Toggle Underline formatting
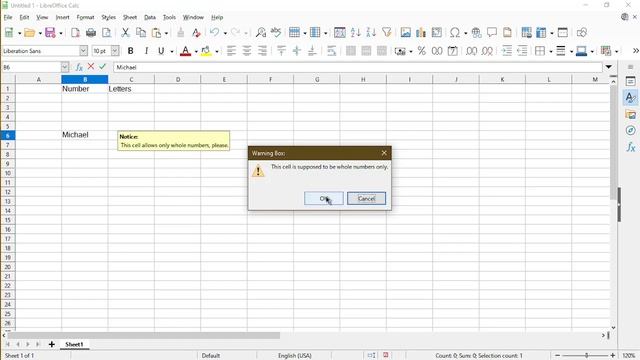The height and width of the screenshot is (360, 640). [161, 51]
